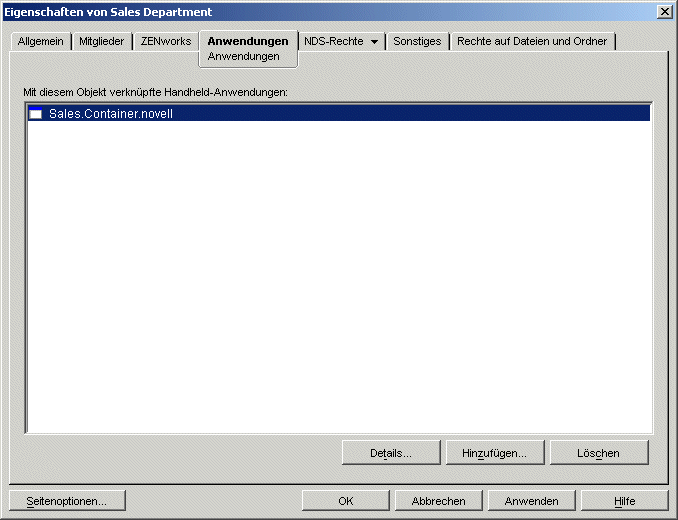Image resolution: width=678 pixels, height=520 pixels.
Task: Open Hilfe for this page
Action: (x=625, y=501)
